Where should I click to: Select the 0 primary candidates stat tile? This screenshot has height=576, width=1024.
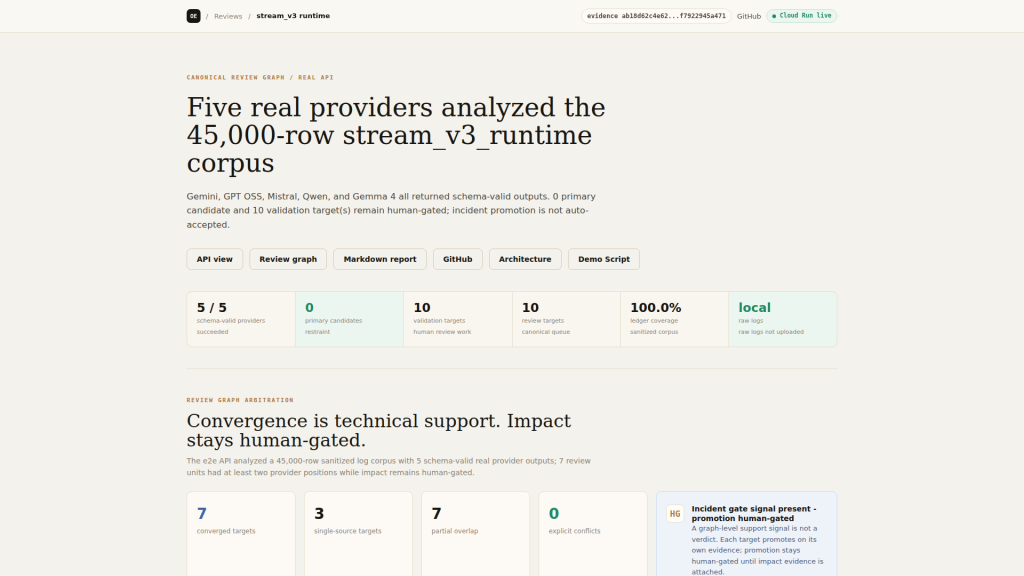349,319
